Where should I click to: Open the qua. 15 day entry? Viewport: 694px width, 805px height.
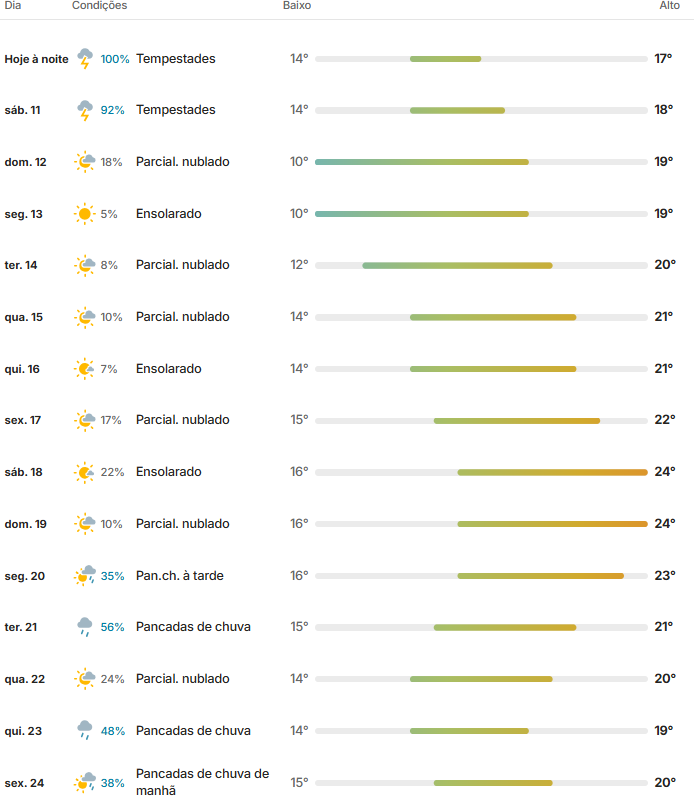(x=347, y=317)
